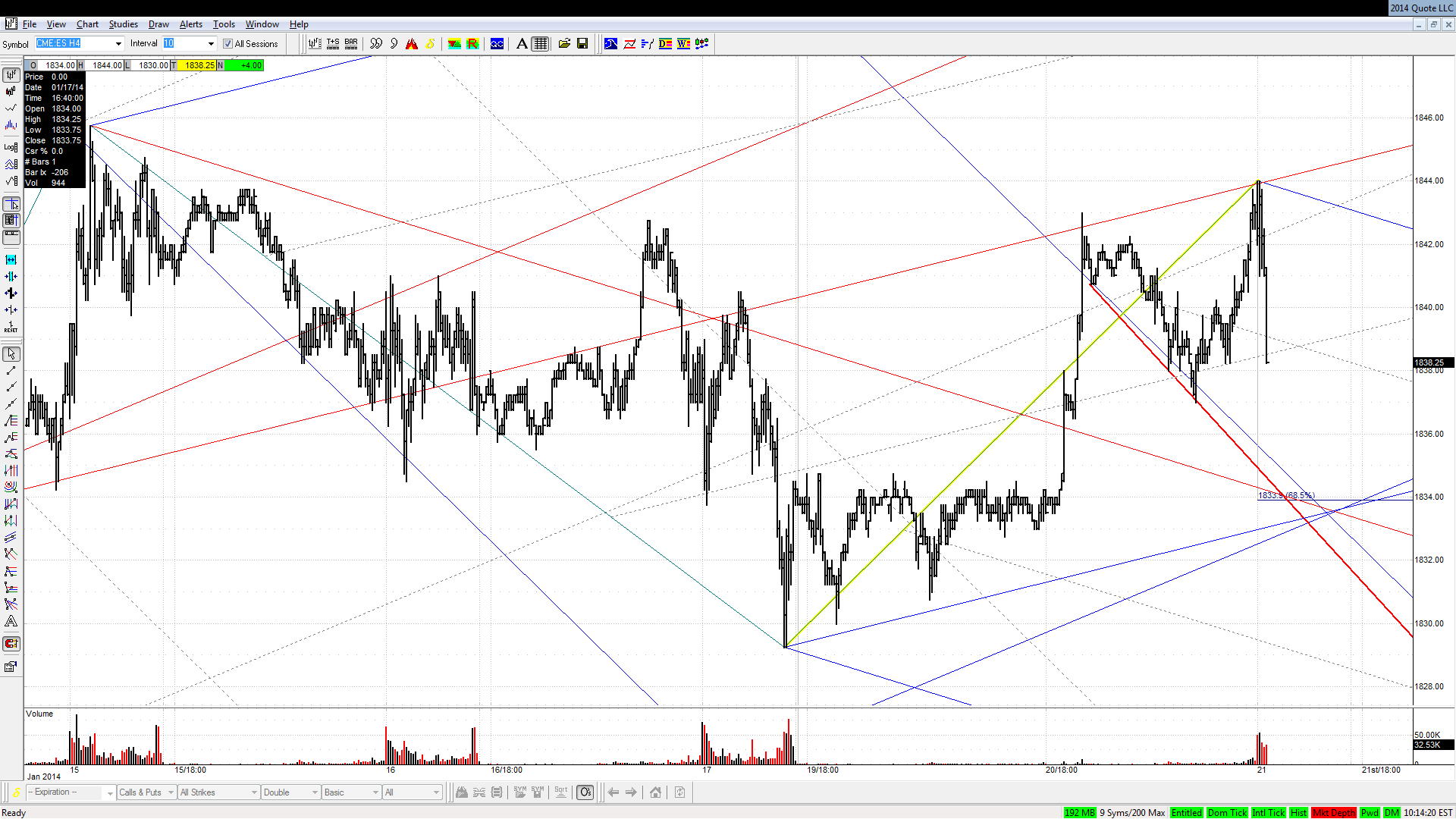
Task: Select the line chart type icon
Action: pyautogui.click(x=11, y=108)
